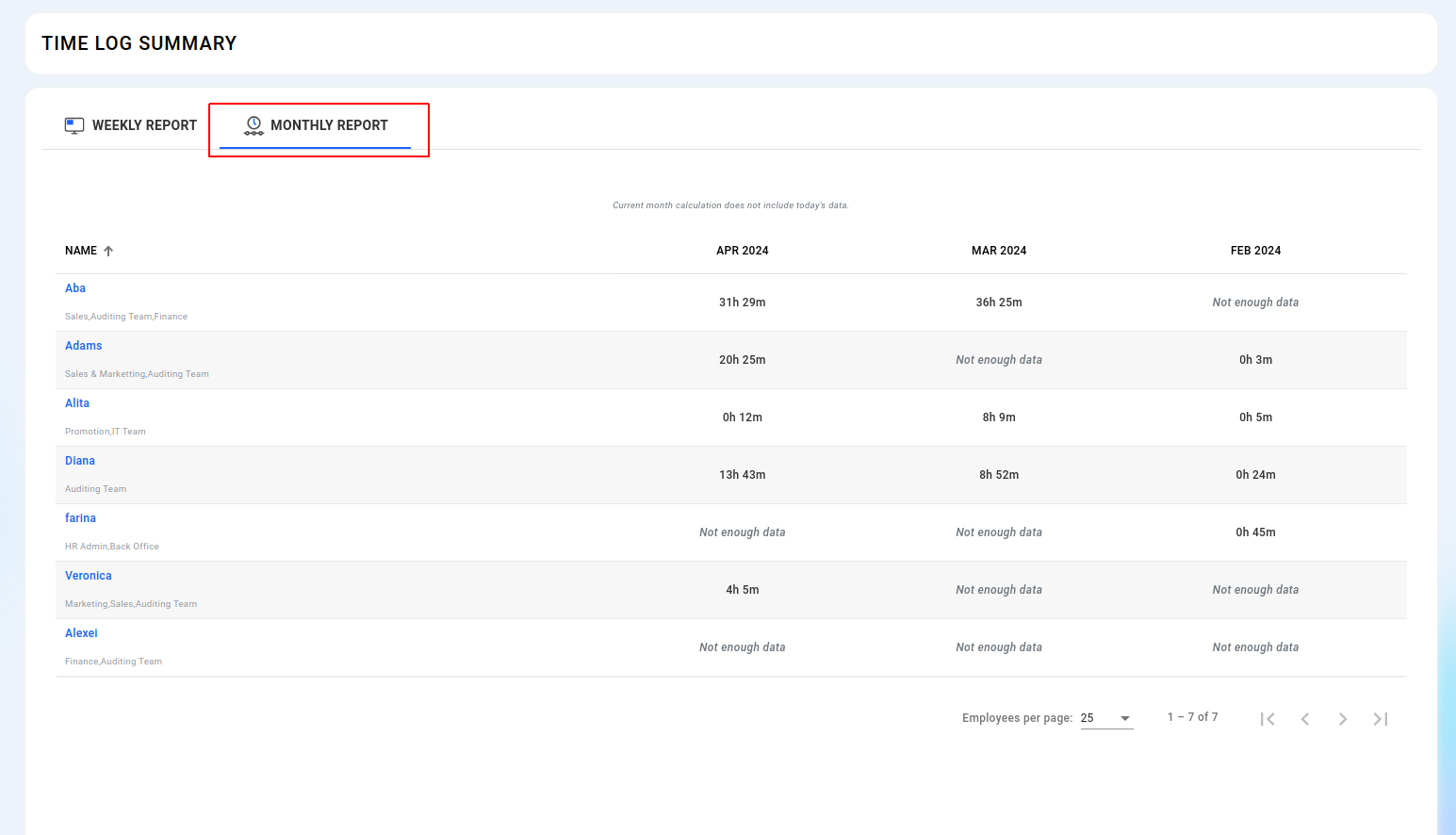Image resolution: width=1456 pixels, height=835 pixels.
Task: Click the Monthly Report clock icon
Action: (254, 125)
